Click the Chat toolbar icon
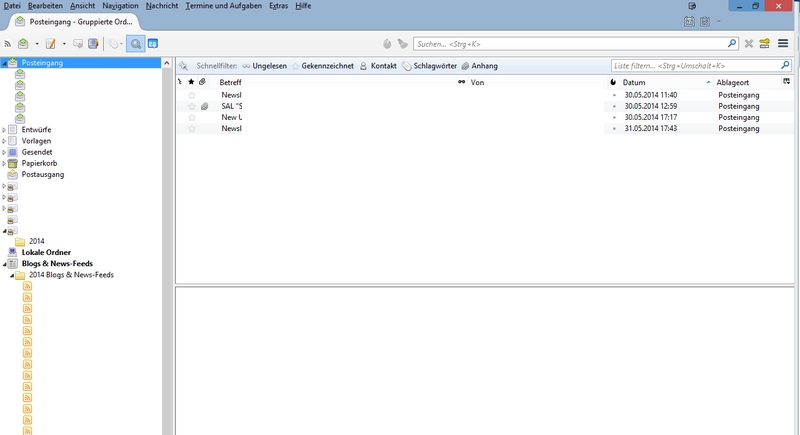800x435 pixels. 78,44
